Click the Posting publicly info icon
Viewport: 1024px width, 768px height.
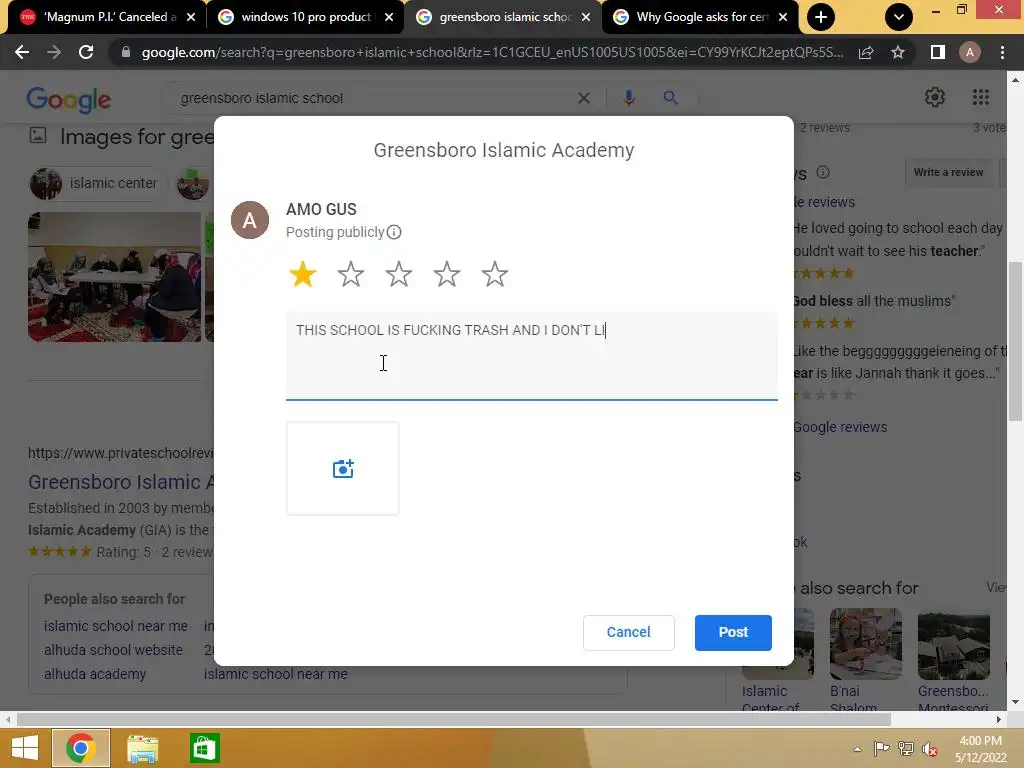(394, 232)
